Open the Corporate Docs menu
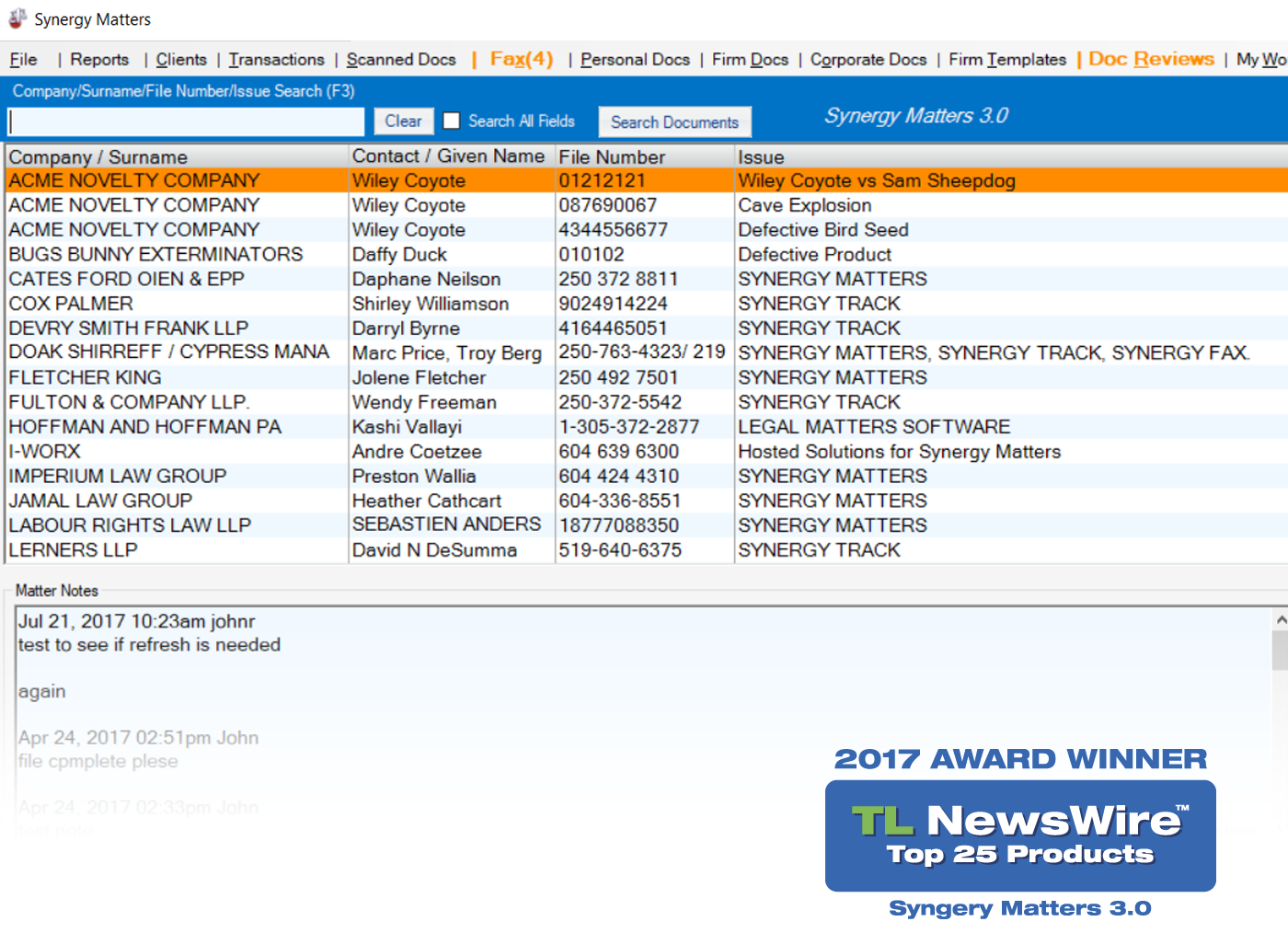Image resolution: width=1288 pixels, height=933 pixels. (868, 60)
